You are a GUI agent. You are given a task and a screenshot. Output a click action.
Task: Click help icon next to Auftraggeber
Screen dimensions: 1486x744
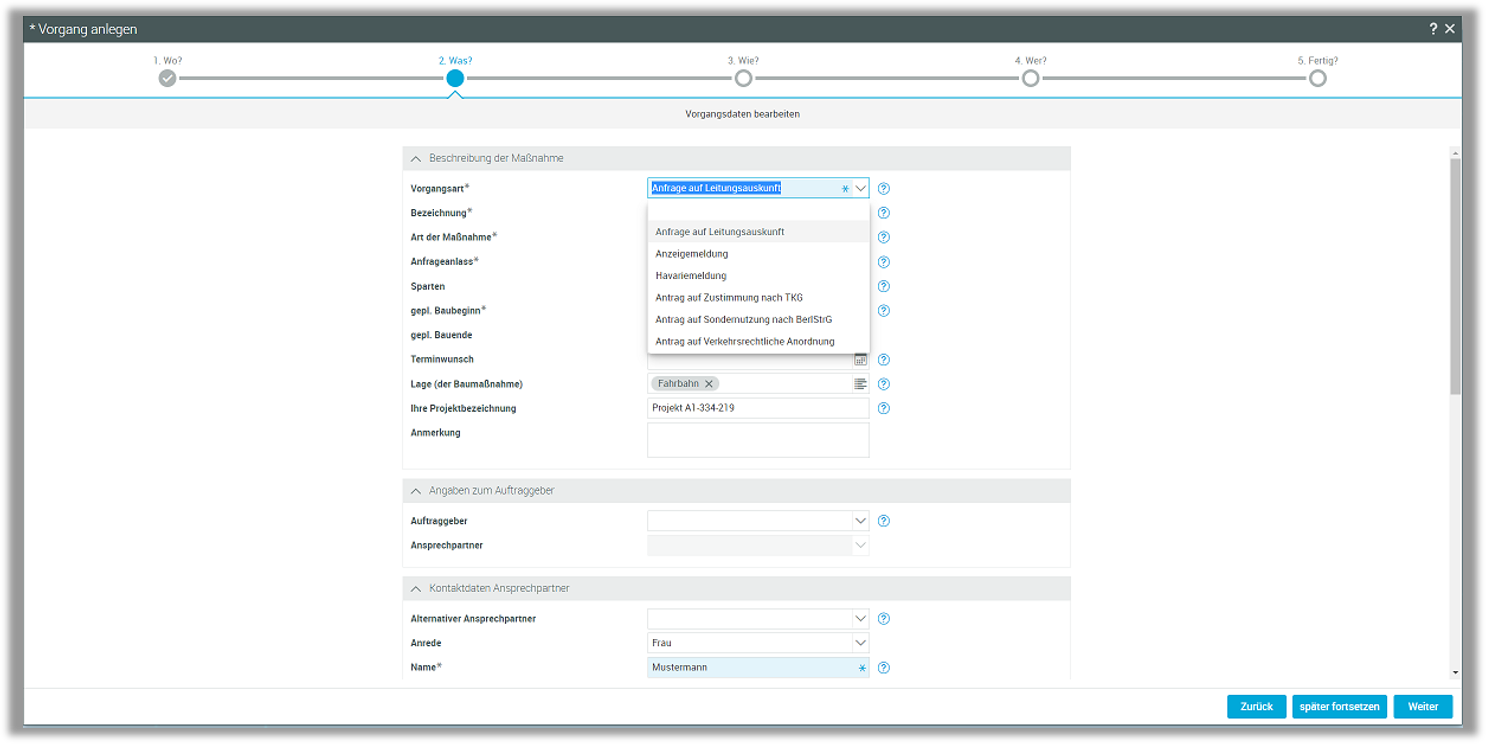883,521
